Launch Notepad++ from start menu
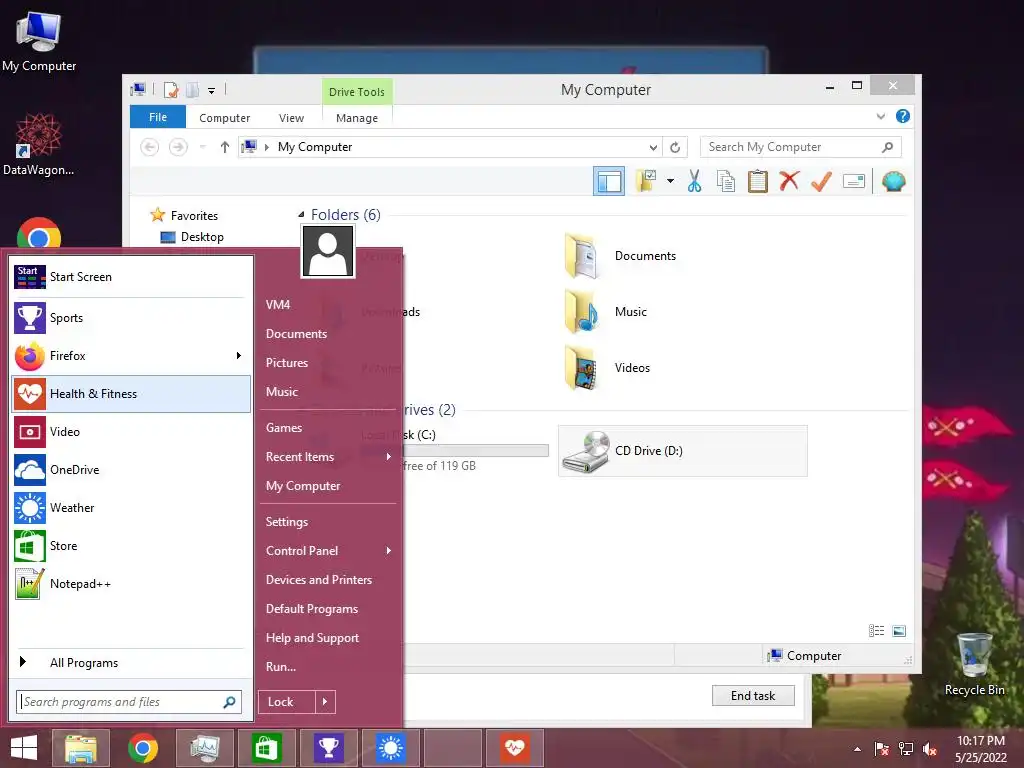 (131, 584)
